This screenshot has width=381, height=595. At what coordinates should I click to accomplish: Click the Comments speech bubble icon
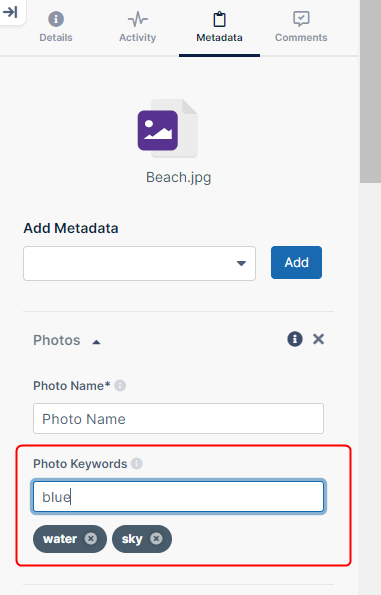[301, 19]
